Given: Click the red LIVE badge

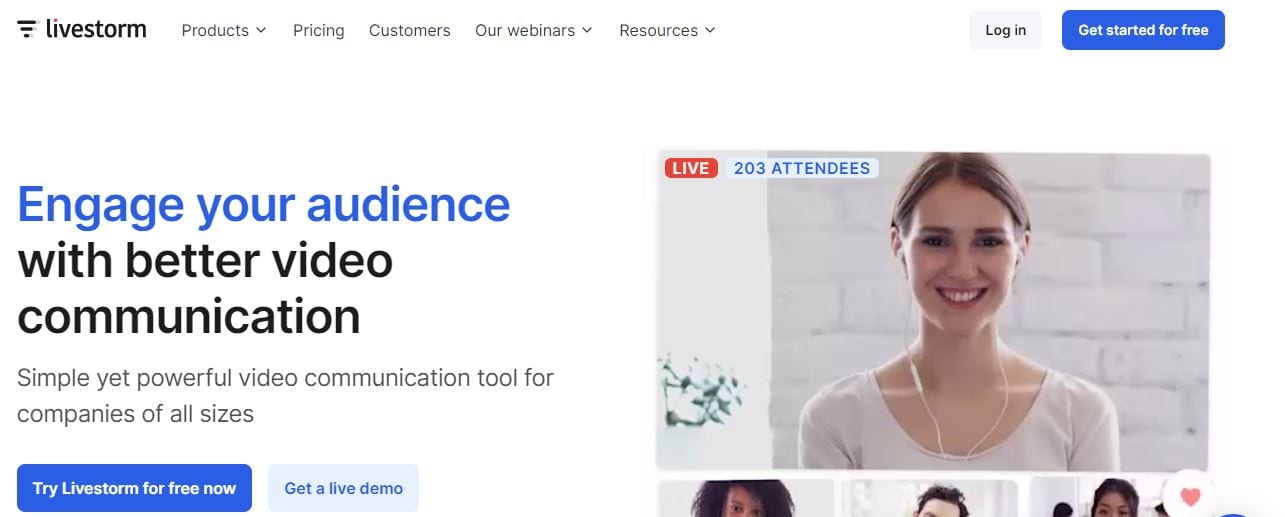Looking at the screenshot, I should (691, 168).
